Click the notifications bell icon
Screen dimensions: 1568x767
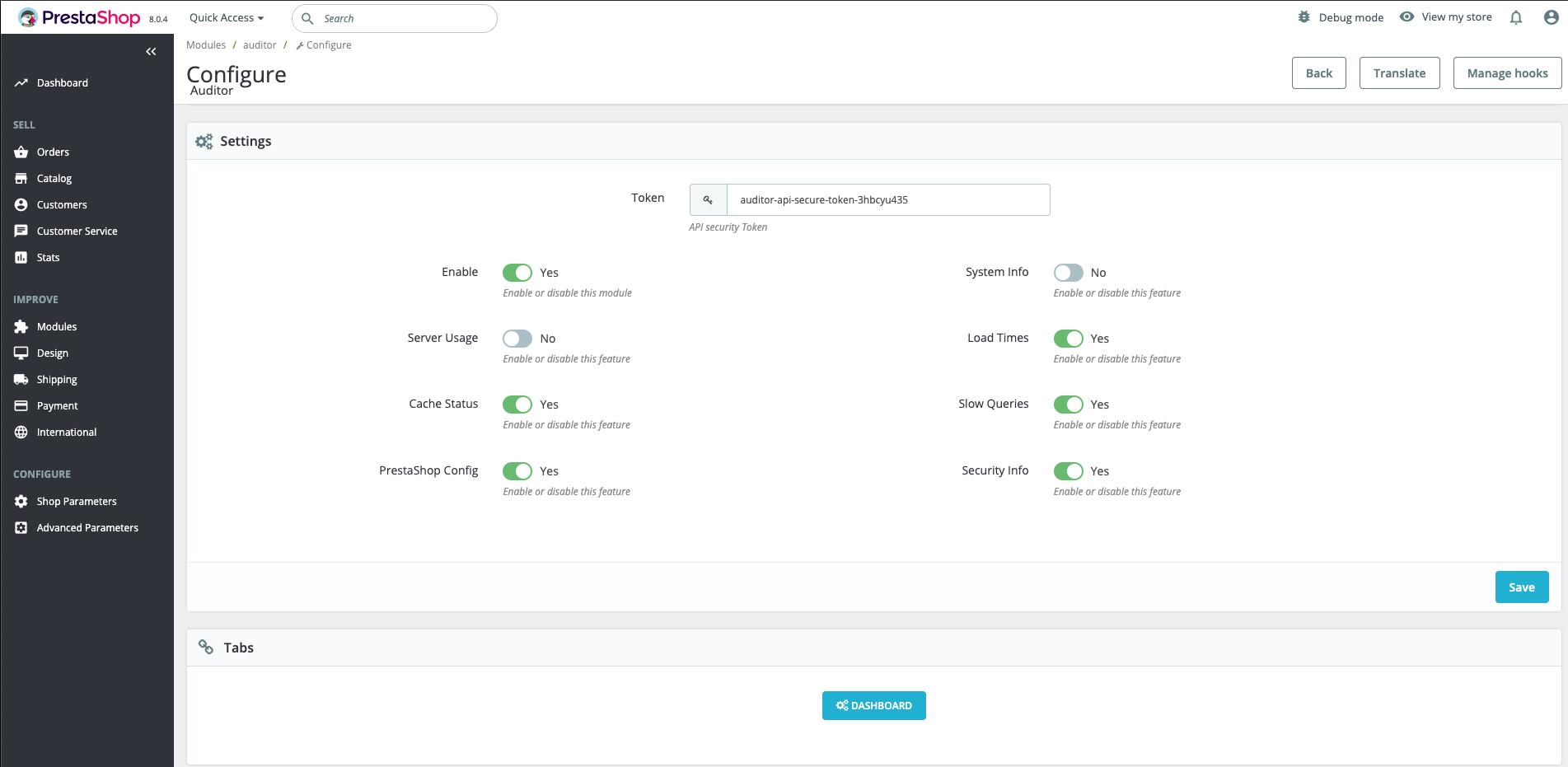coord(1515,17)
